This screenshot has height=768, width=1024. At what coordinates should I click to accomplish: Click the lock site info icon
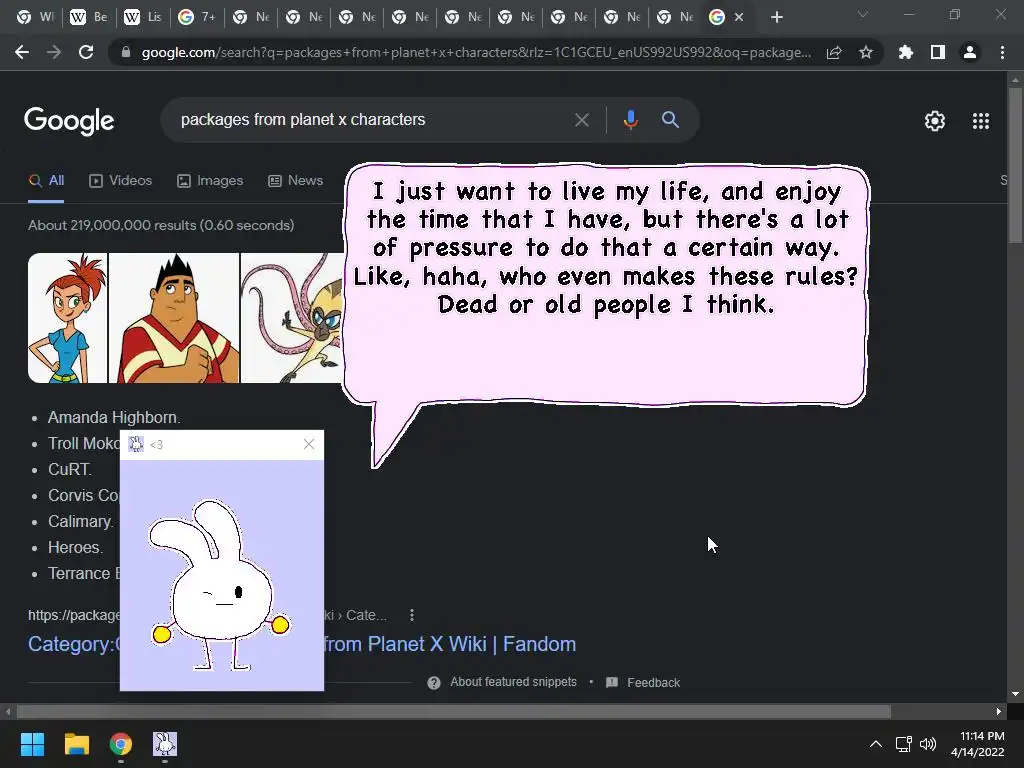(x=126, y=52)
